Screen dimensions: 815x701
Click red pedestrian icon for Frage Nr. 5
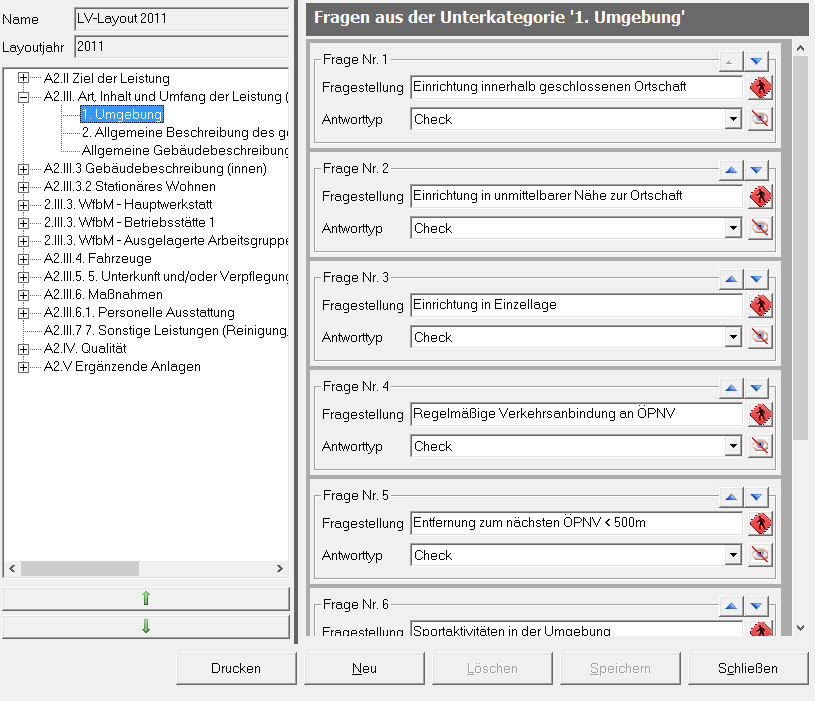pos(761,524)
